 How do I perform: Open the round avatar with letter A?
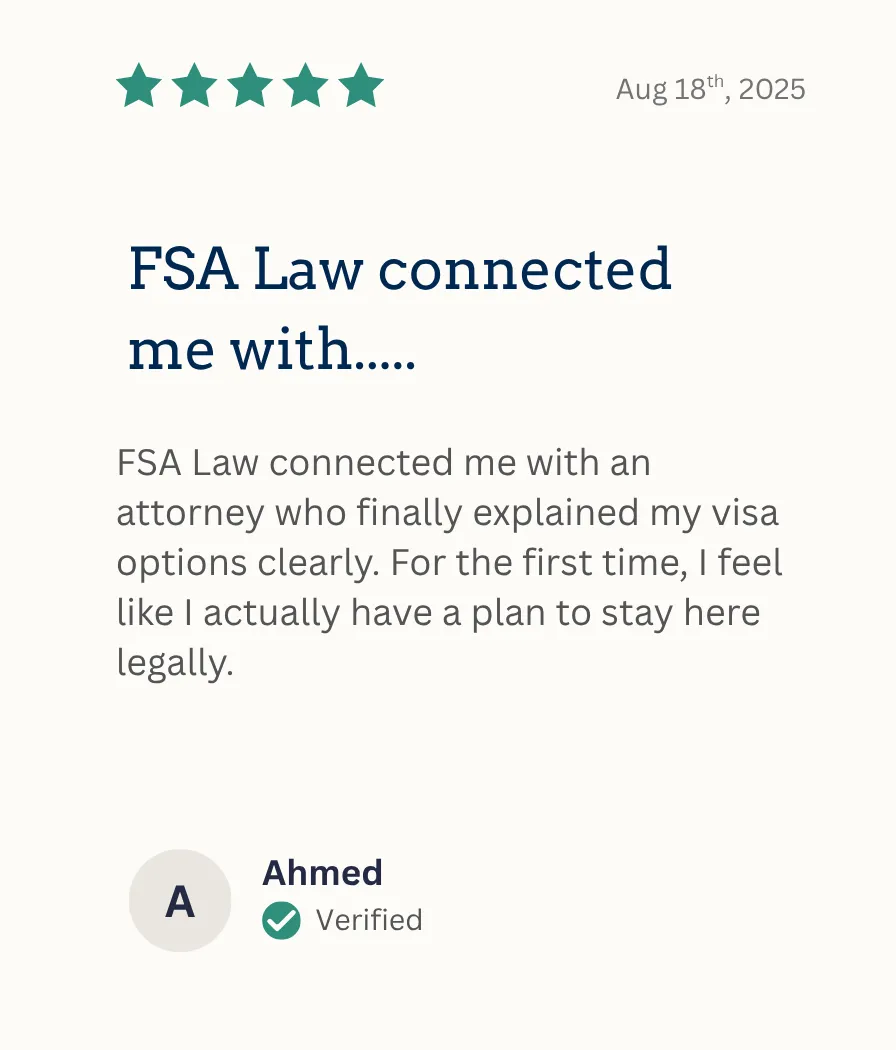[180, 901]
